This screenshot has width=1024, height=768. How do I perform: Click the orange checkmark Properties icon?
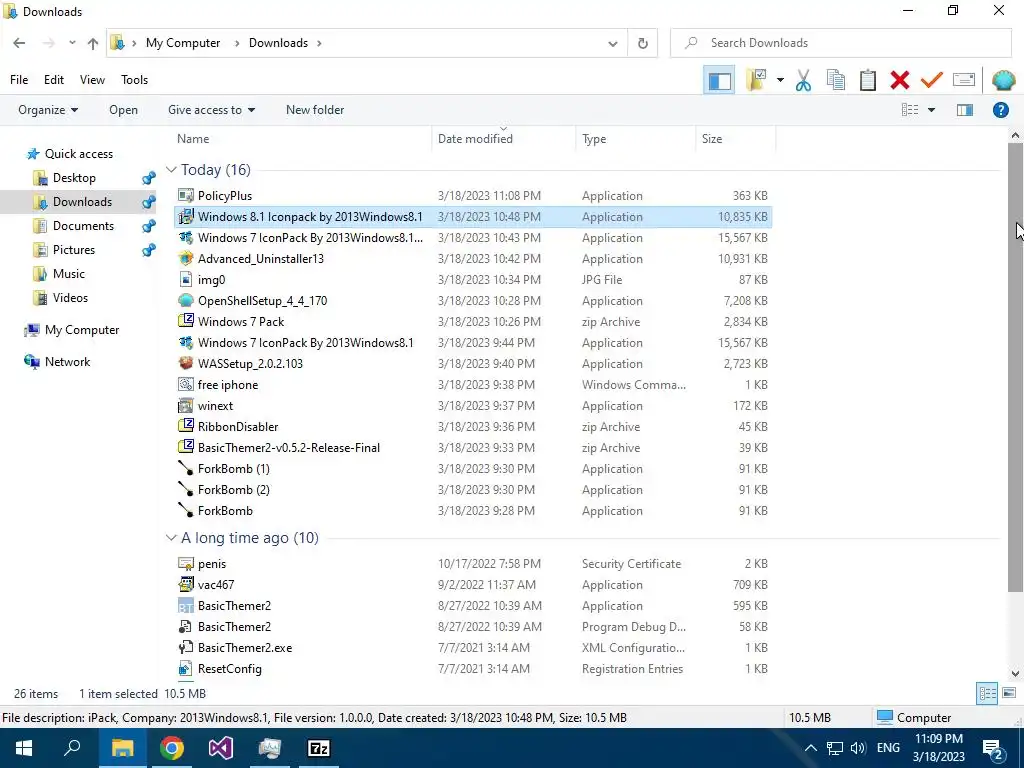[931, 80]
